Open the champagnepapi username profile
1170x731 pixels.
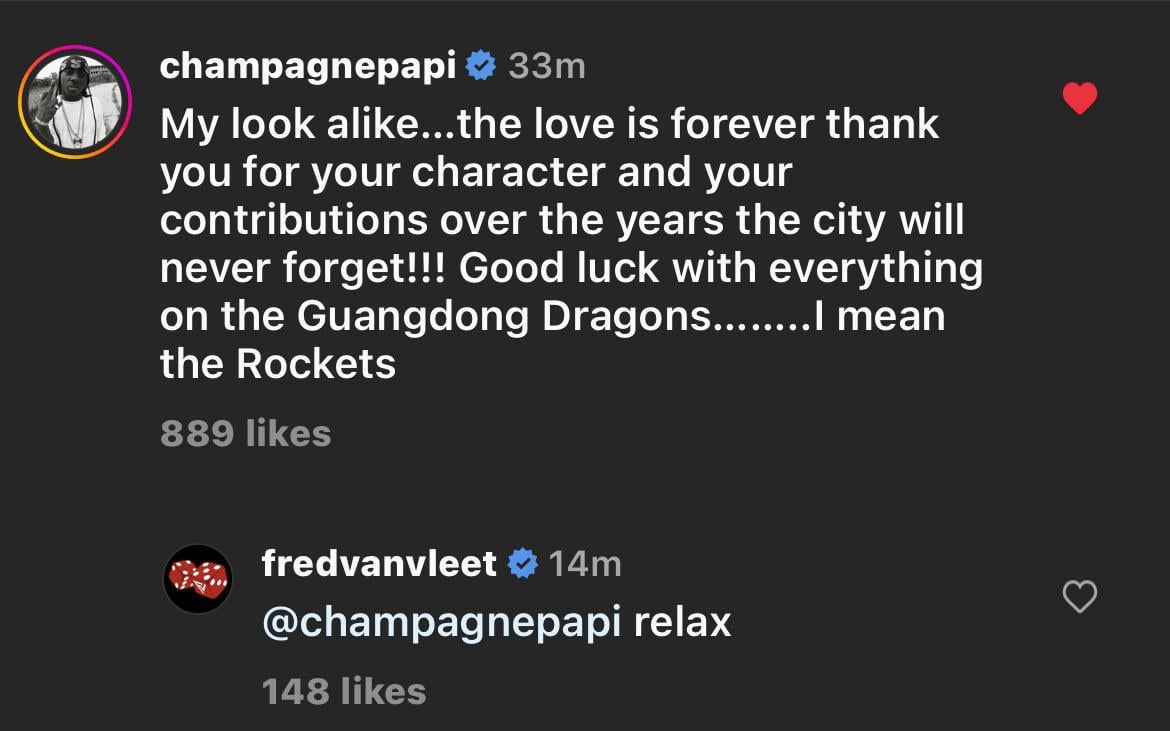308,66
